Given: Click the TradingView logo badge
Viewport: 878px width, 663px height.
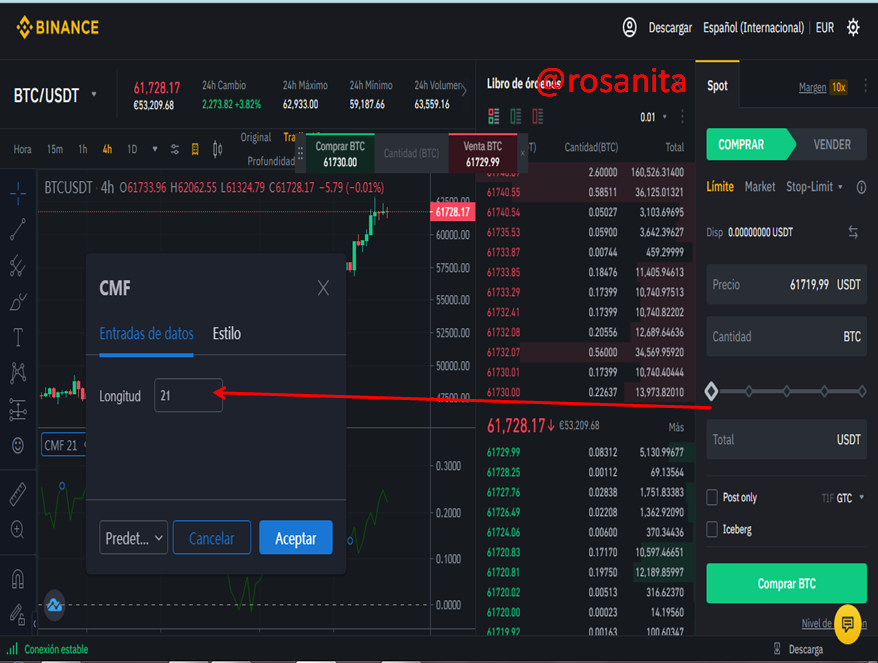Looking at the screenshot, I should pyautogui.click(x=54, y=605).
